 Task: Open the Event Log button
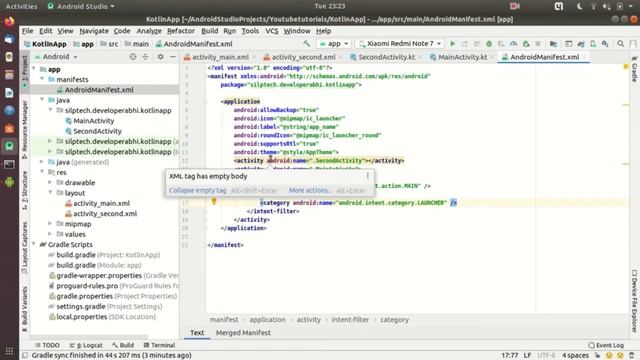(x=606, y=345)
